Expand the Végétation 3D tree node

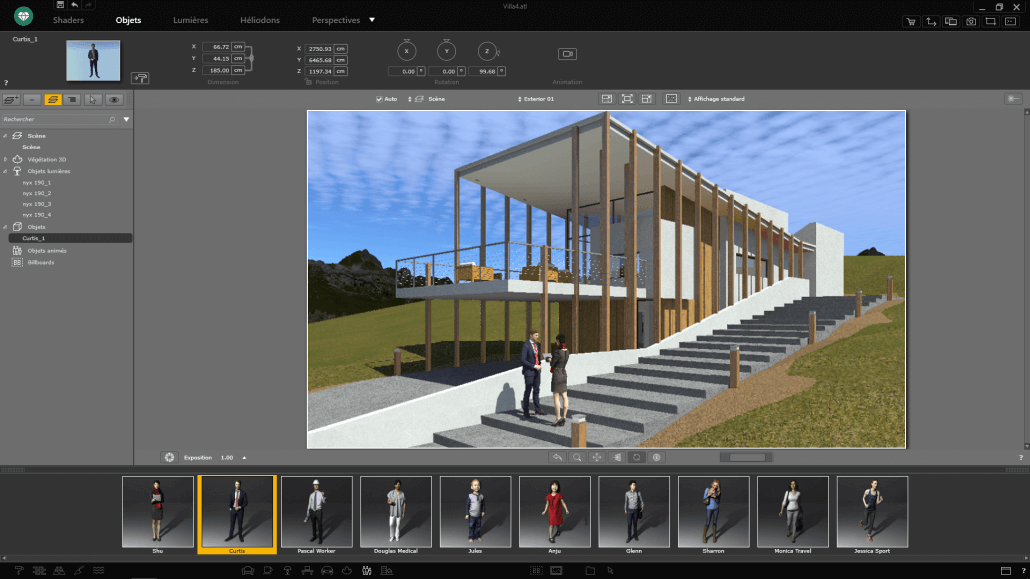[6, 158]
